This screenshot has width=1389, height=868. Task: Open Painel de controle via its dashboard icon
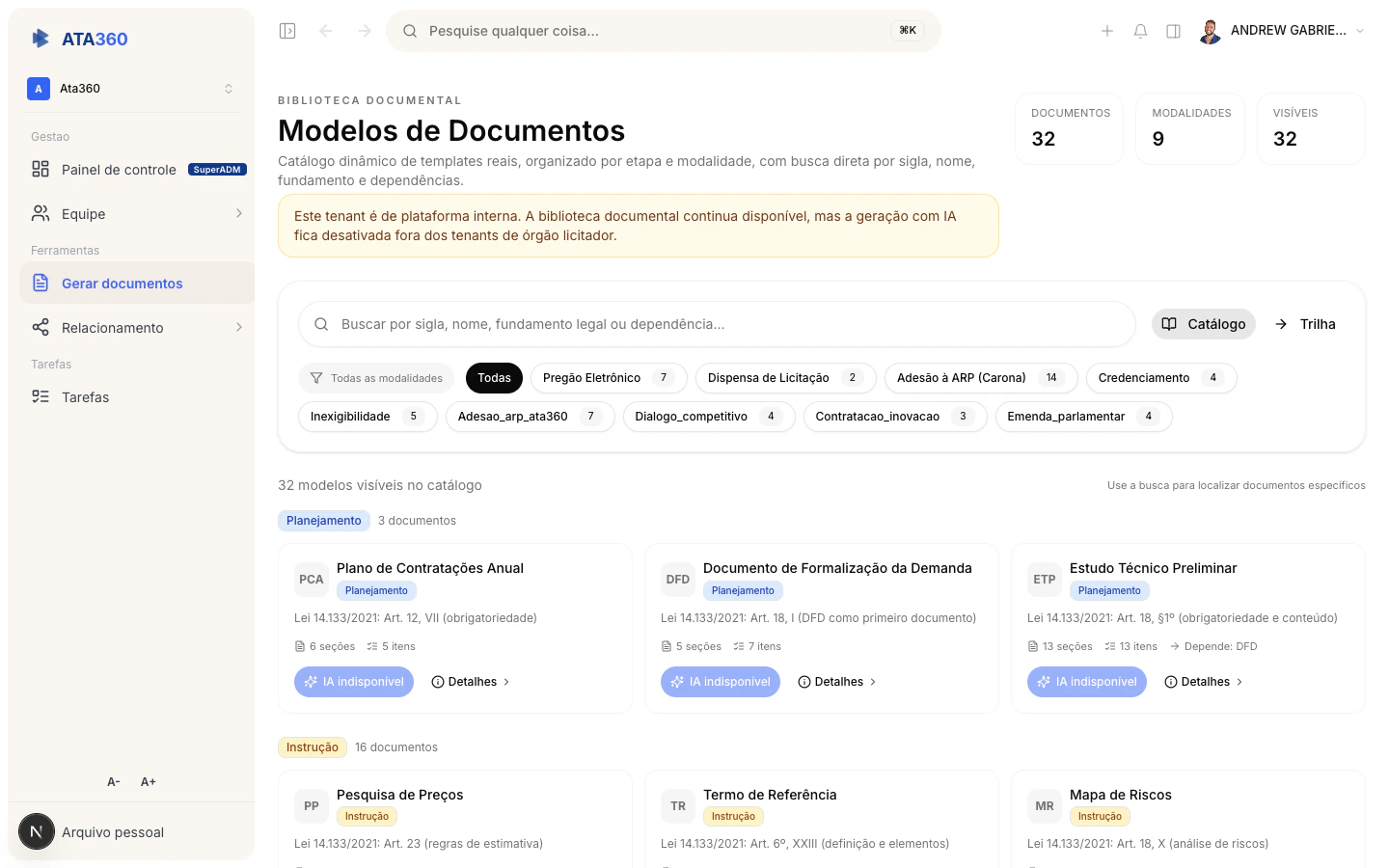click(41, 169)
